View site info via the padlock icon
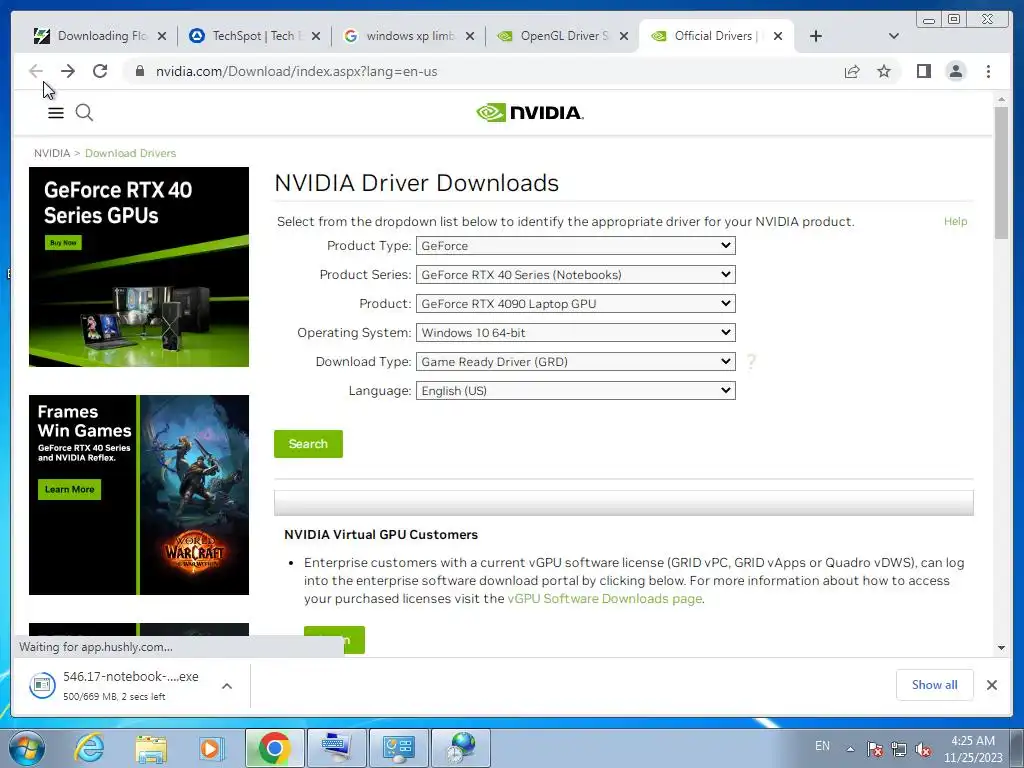This screenshot has height=768, width=1024. pos(140,71)
